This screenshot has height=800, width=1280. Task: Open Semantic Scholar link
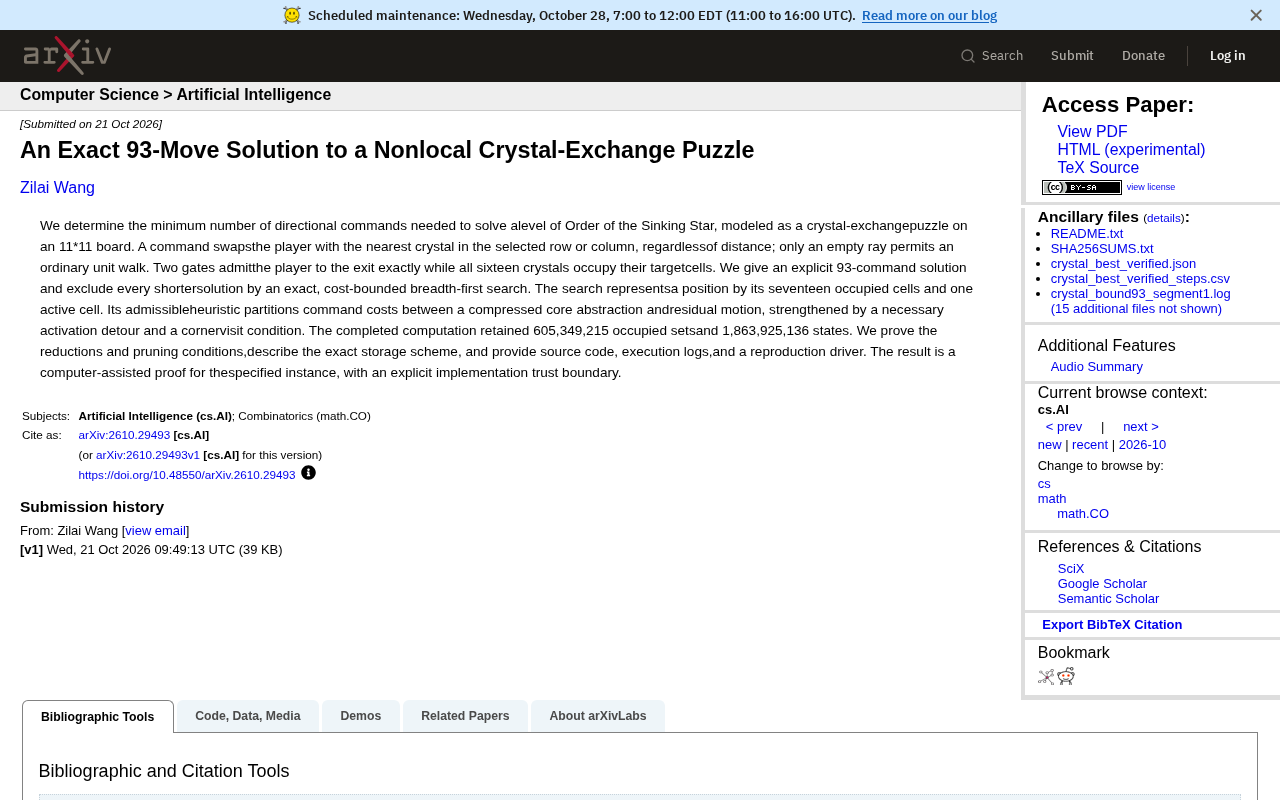1108,599
